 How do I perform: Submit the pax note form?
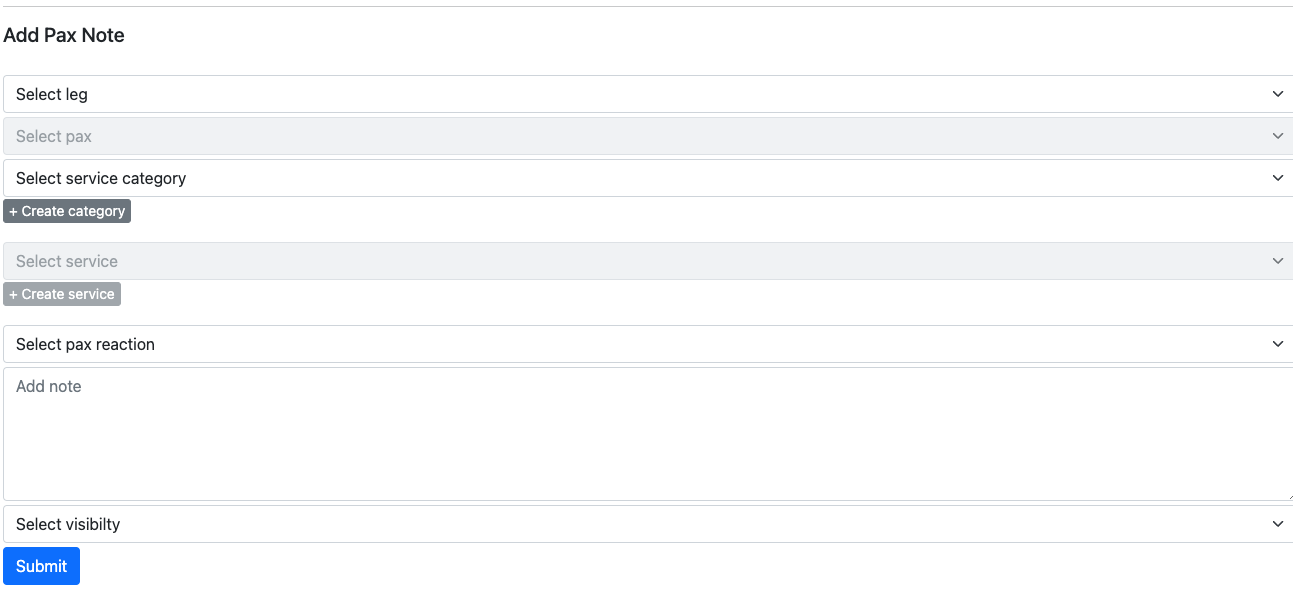[41, 566]
